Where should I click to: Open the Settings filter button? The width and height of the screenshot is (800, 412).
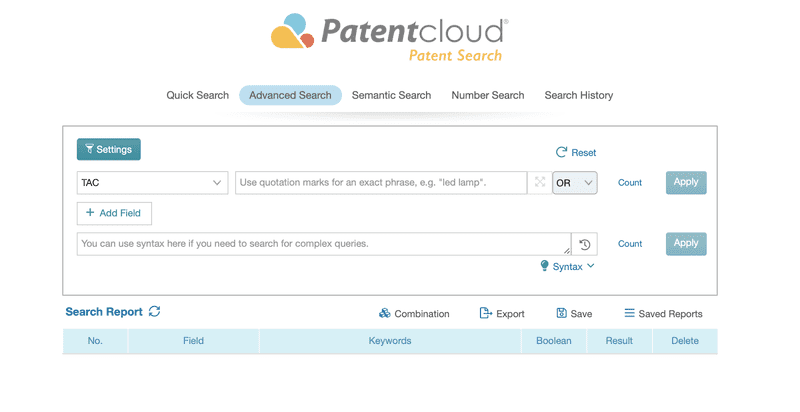tap(109, 149)
